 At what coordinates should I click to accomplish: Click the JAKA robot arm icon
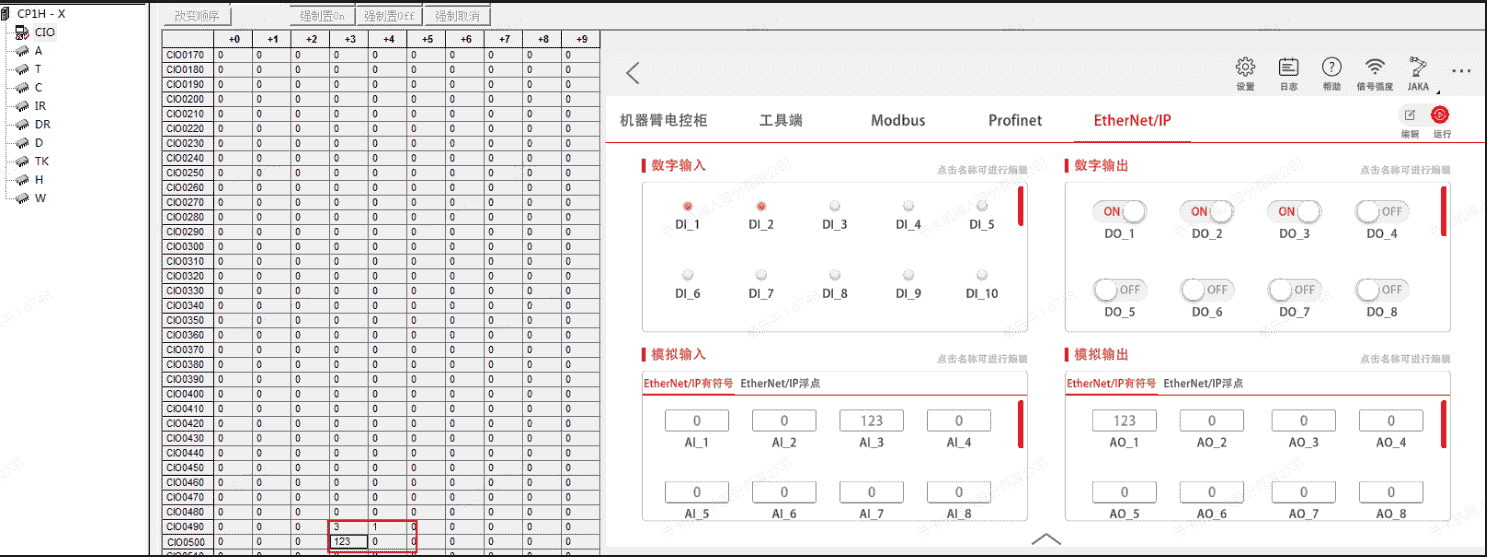pyautogui.click(x=1417, y=68)
